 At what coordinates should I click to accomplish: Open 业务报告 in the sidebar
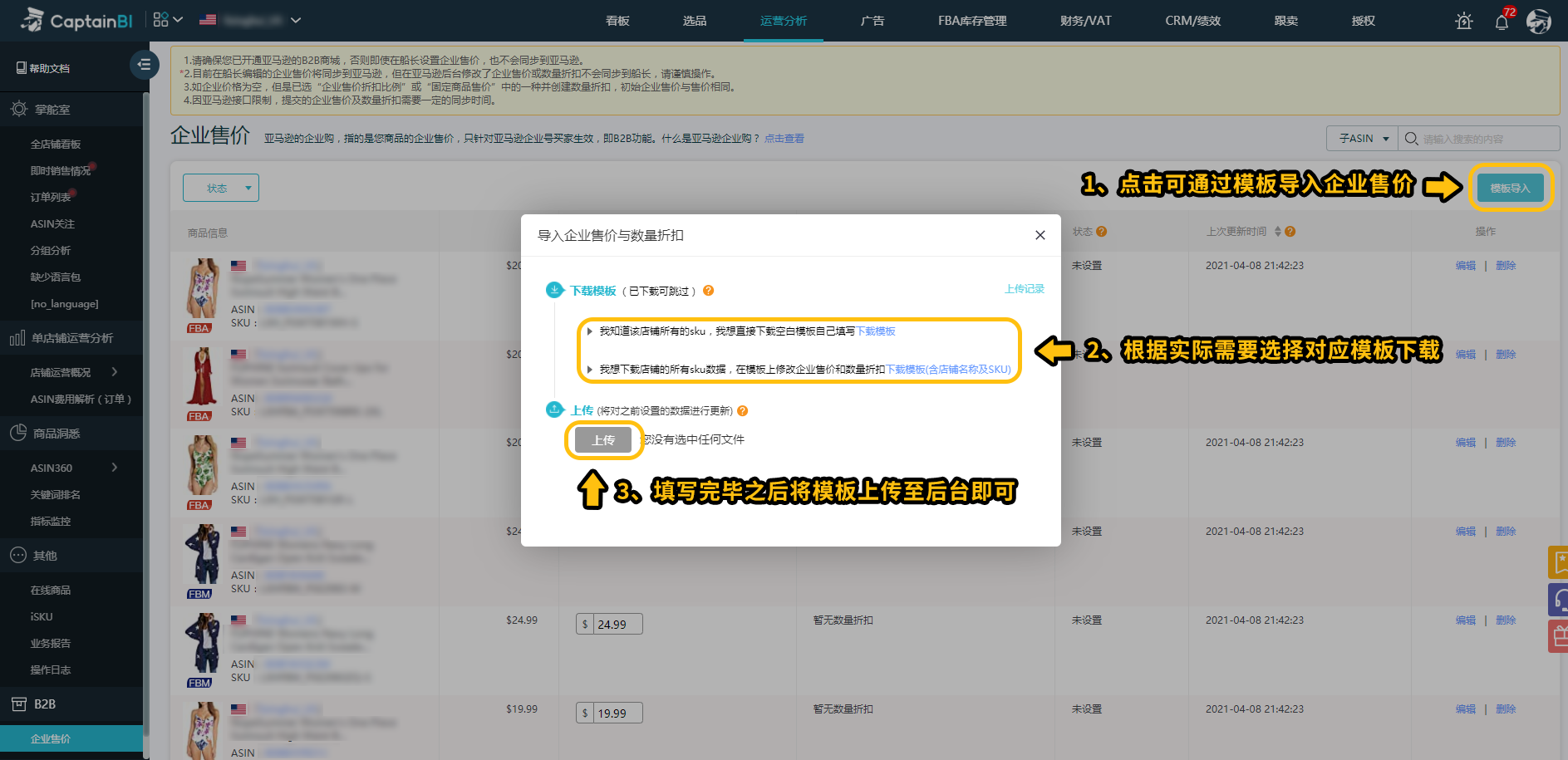tap(51, 644)
